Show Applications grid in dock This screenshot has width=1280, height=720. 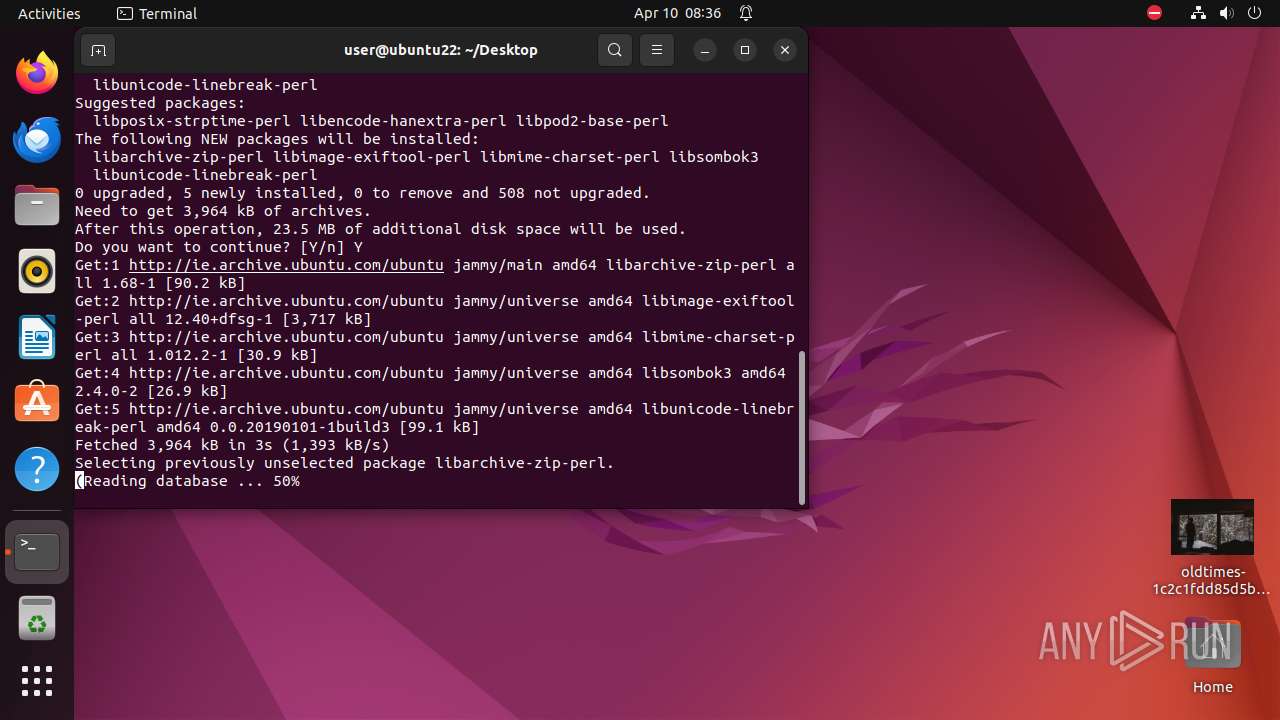tap(37, 681)
